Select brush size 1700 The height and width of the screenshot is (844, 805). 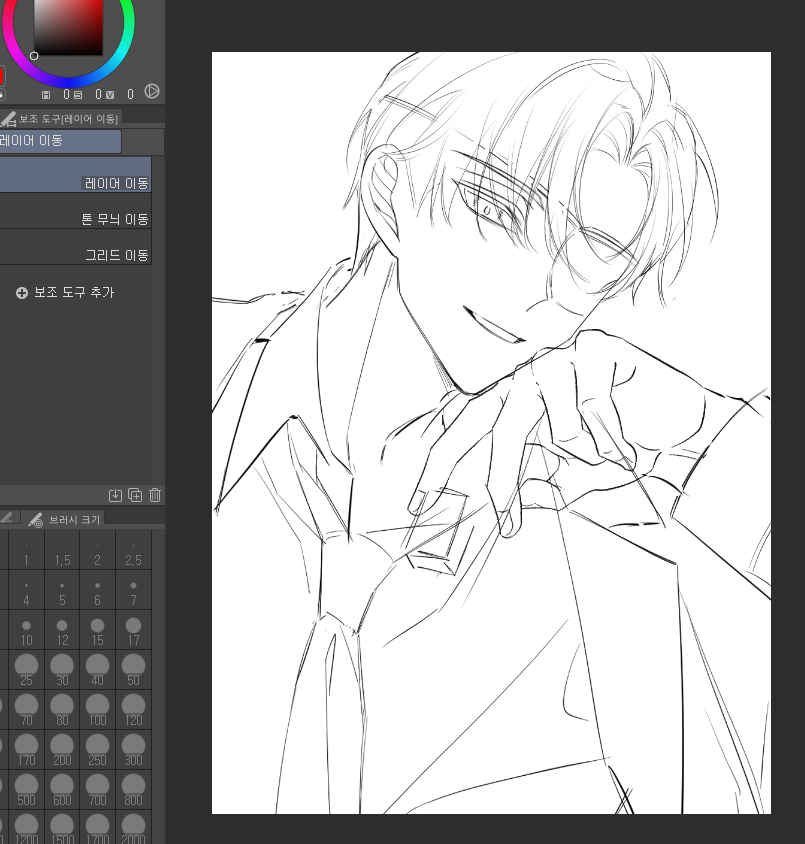97,827
